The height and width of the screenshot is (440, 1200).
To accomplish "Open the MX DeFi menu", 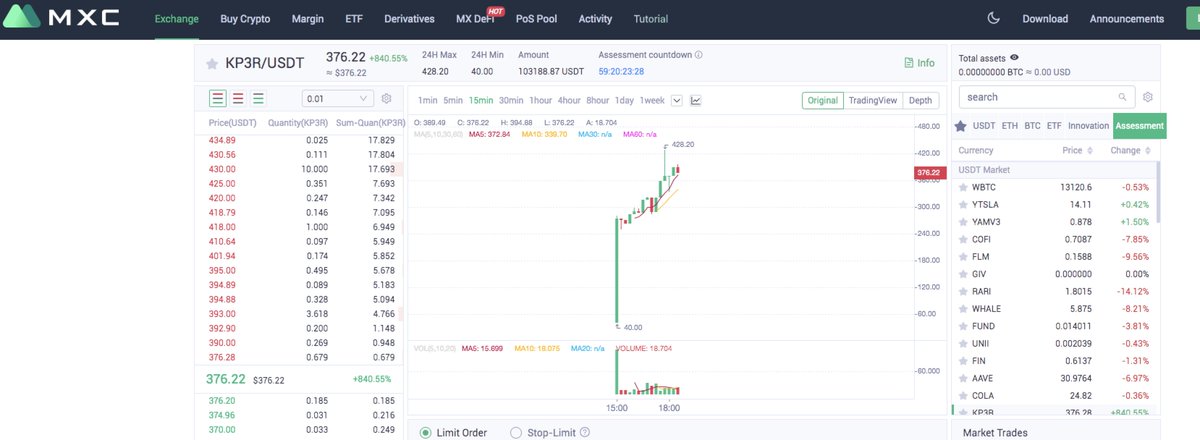I will 475,19.
